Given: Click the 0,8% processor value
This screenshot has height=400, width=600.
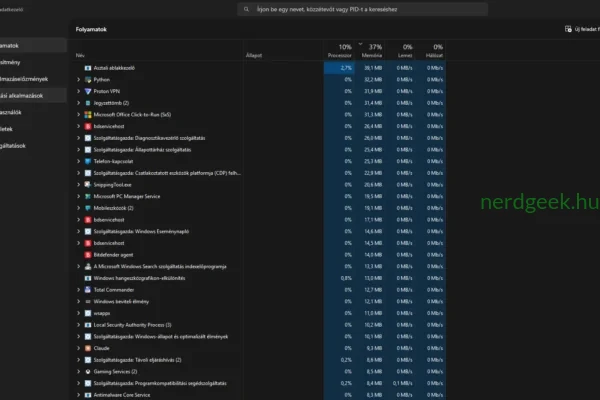Looking at the screenshot, I should coord(346,278).
